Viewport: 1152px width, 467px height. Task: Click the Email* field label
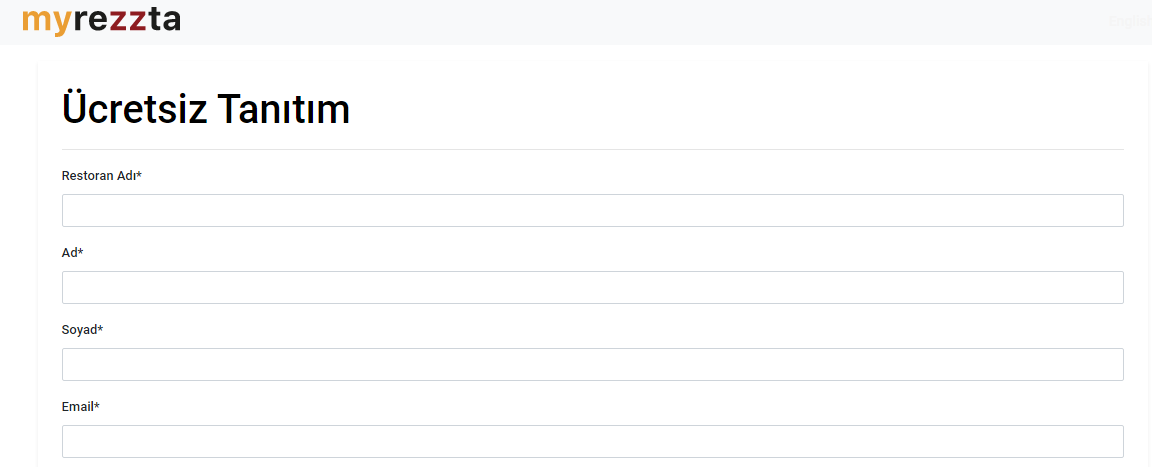point(80,406)
